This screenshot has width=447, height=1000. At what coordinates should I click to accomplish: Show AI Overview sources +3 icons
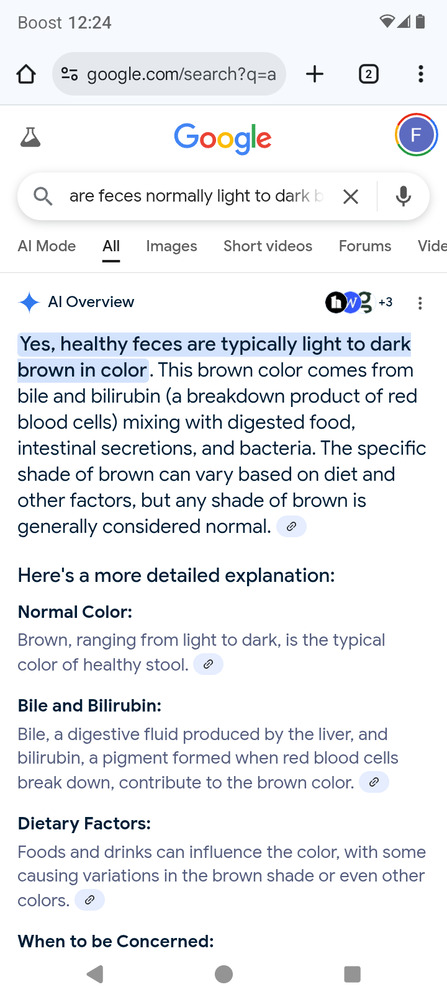coord(359,302)
